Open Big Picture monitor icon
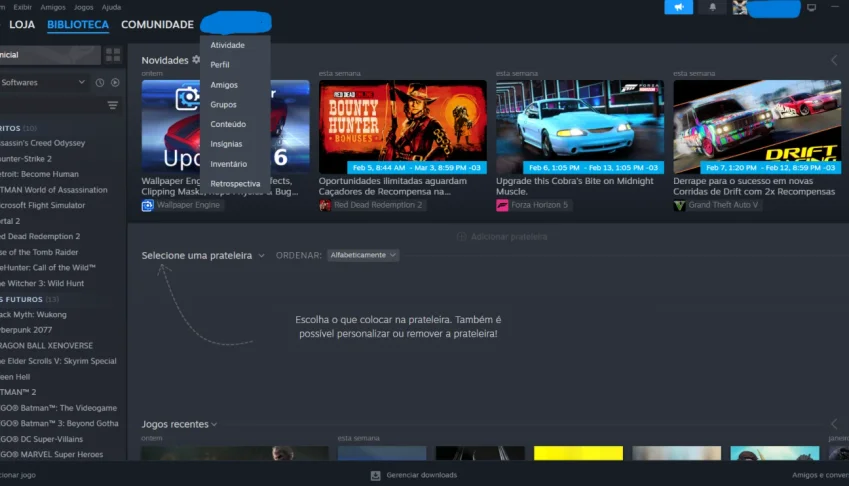Image resolution: width=849 pixels, height=486 pixels. [811, 8]
